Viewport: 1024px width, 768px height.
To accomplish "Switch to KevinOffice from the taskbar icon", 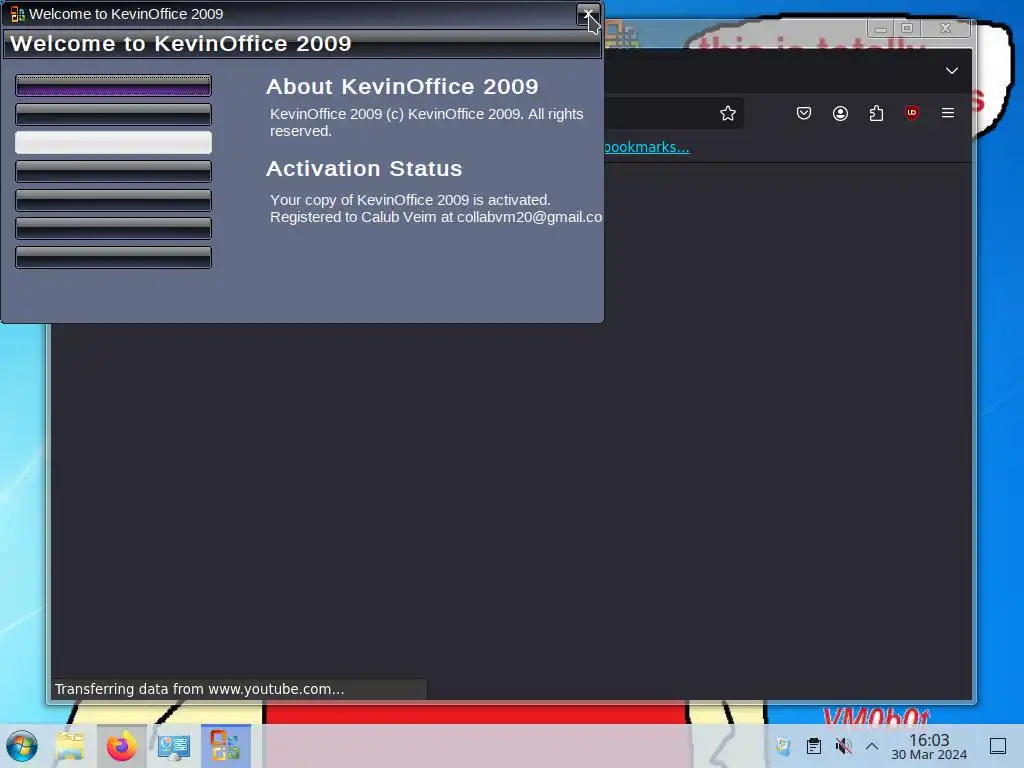I will click(x=225, y=746).
